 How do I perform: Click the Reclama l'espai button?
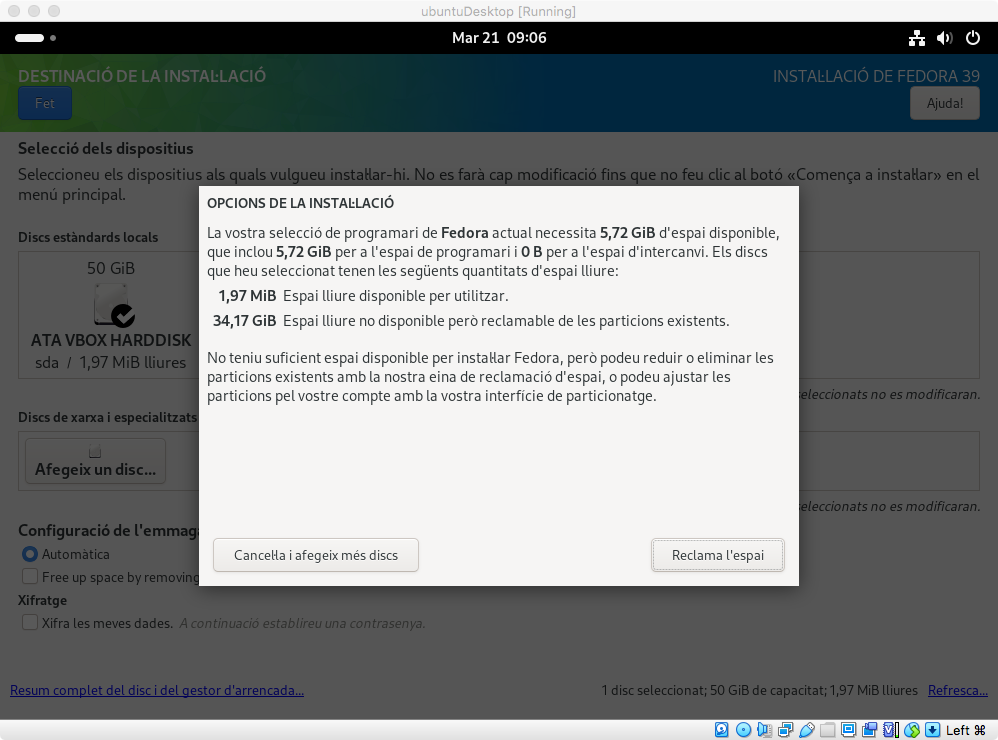[717, 555]
